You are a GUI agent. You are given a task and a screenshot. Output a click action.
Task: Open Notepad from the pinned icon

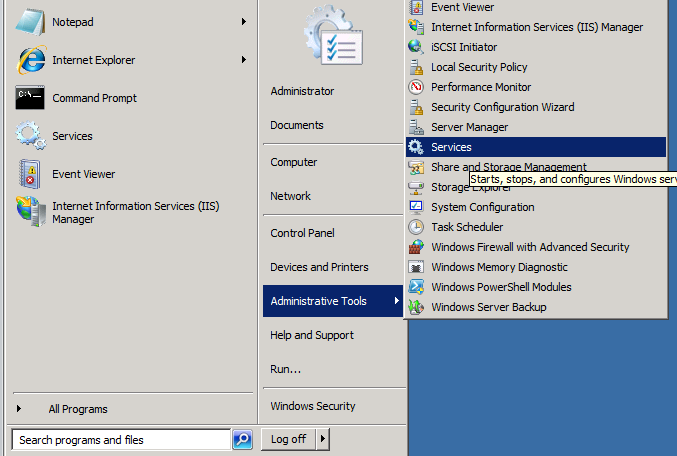pyautogui.click(x=30, y=22)
